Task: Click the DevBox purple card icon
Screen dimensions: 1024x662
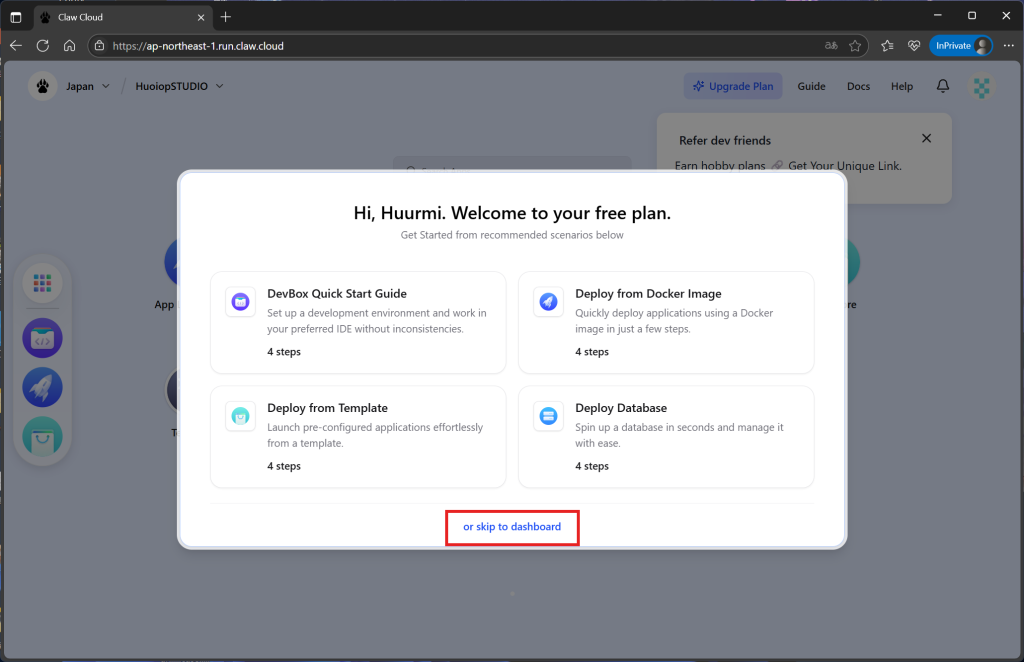Action: (240, 302)
